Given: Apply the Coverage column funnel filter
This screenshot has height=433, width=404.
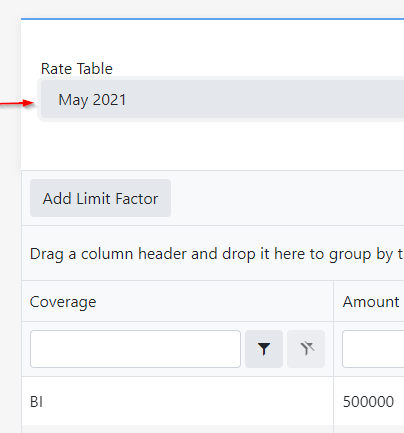Looking at the screenshot, I should pyautogui.click(x=264, y=349).
